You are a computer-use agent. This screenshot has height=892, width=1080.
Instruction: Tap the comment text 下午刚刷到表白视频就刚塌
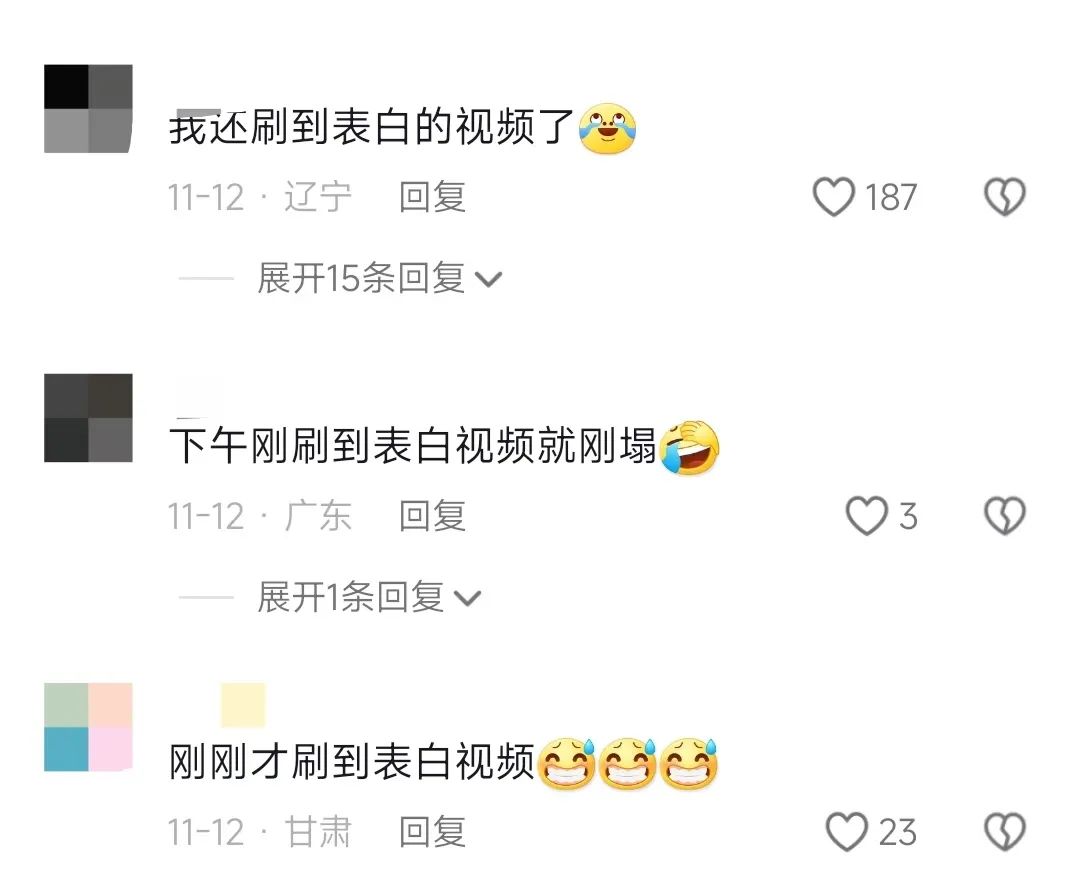[x=413, y=446]
